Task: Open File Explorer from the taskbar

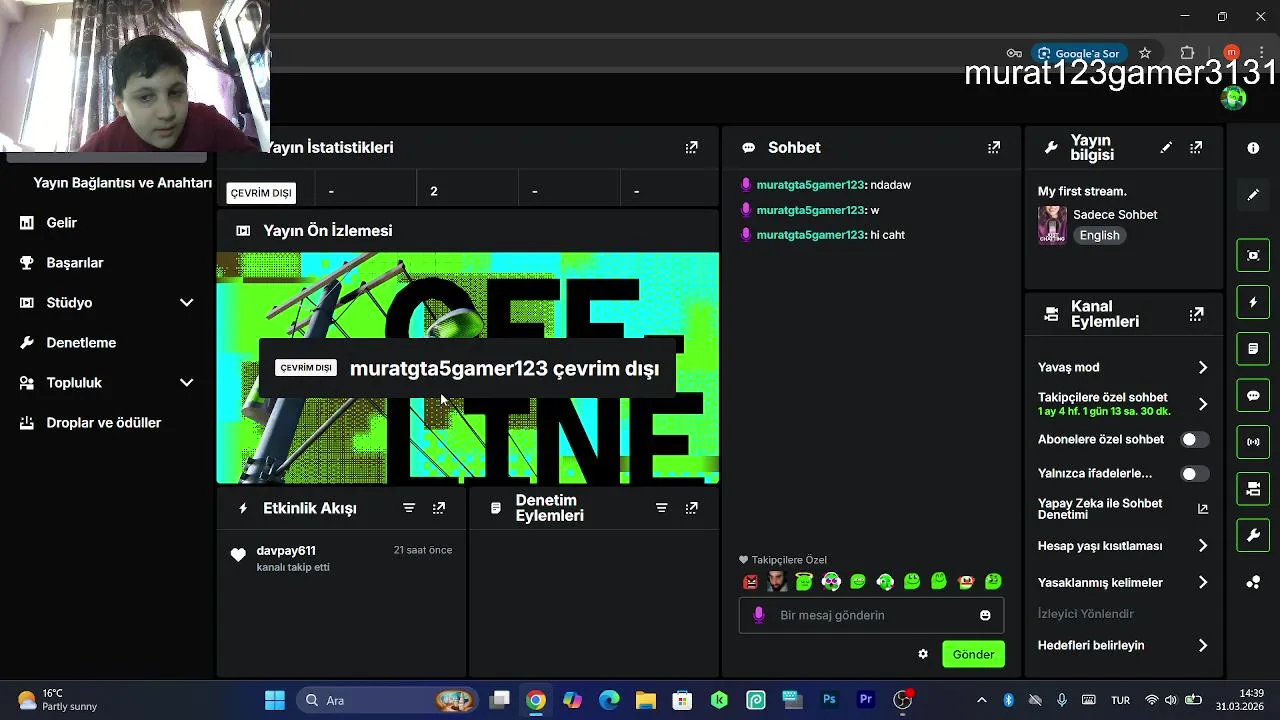Action: 645,700
